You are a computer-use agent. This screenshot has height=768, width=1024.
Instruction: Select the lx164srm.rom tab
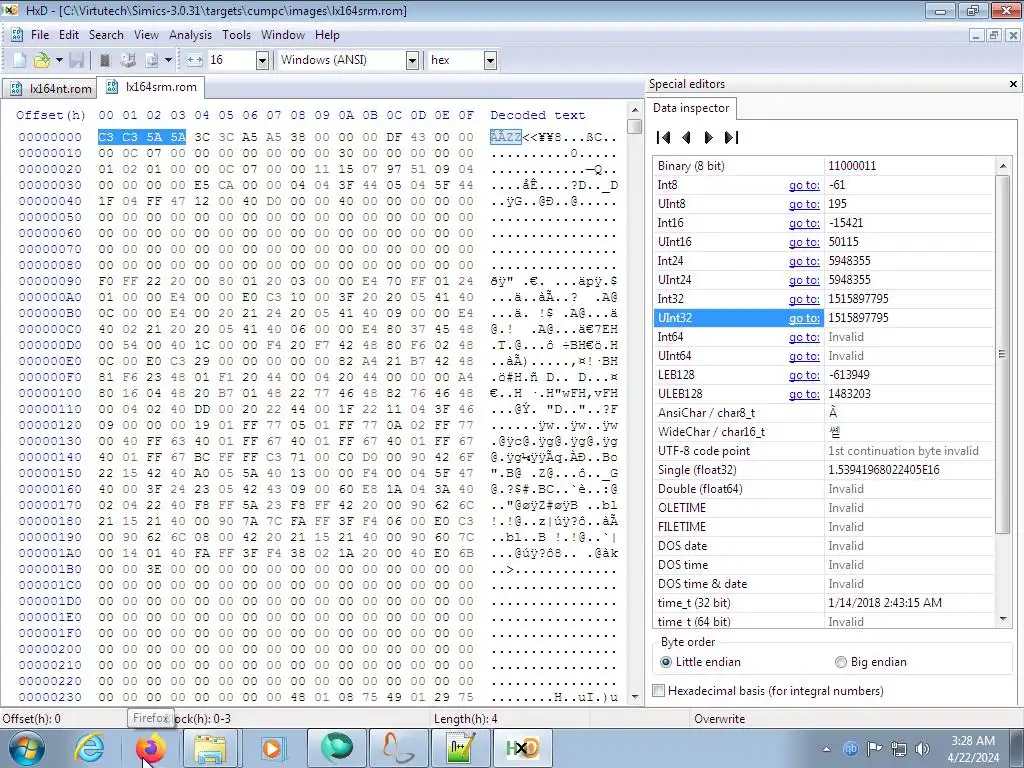(x=151, y=87)
